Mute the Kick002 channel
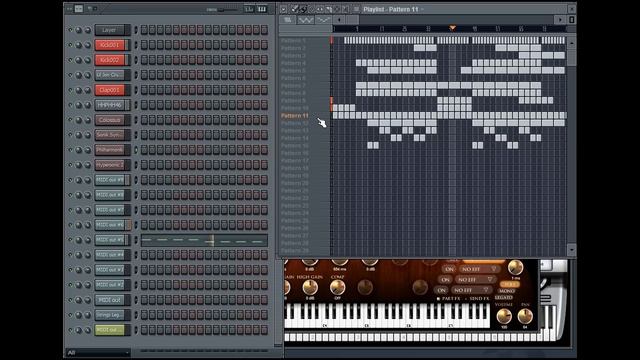Screen dimensions: 640x360 click(70, 60)
